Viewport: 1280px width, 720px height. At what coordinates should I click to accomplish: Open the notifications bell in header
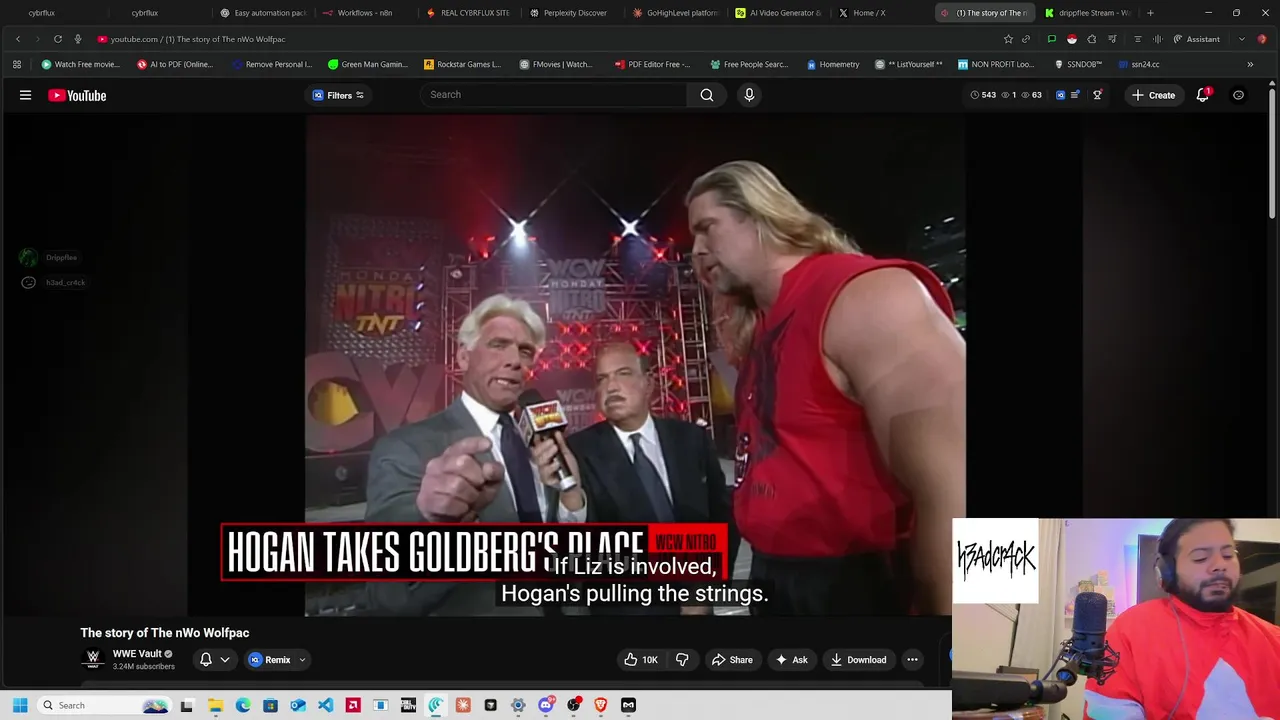click(1203, 95)
